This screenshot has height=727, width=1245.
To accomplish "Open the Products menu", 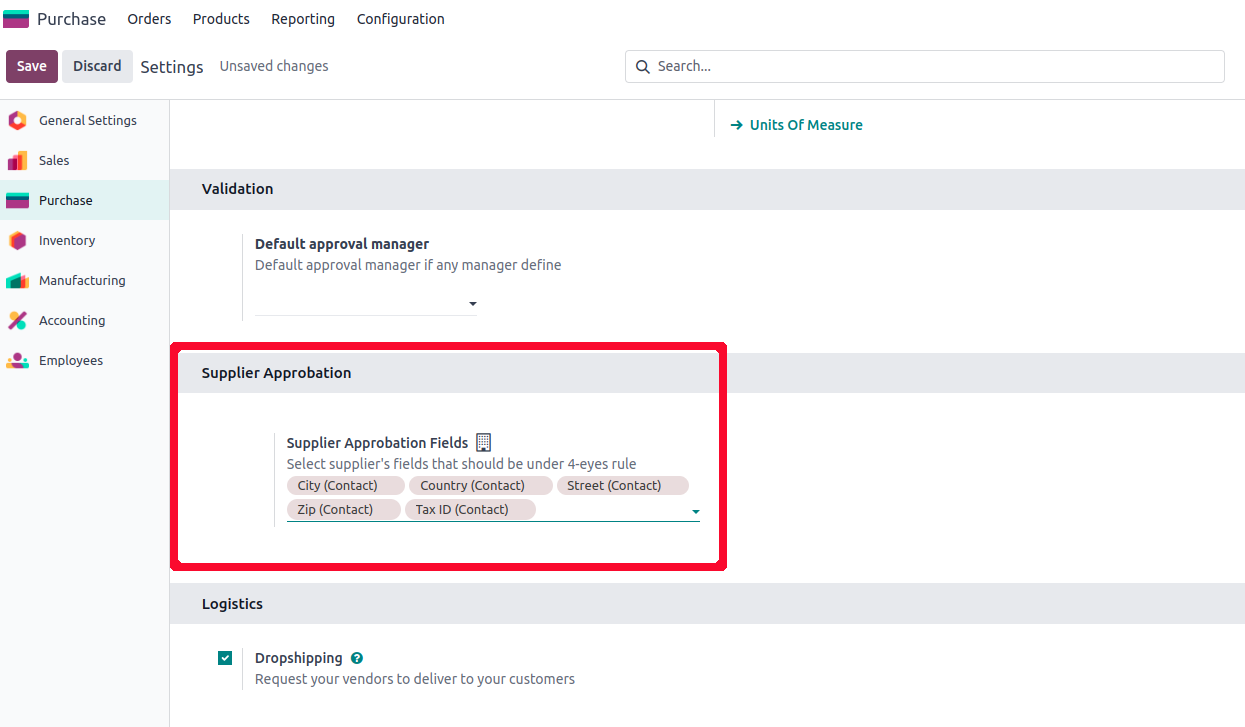I will tap(221, 19).
